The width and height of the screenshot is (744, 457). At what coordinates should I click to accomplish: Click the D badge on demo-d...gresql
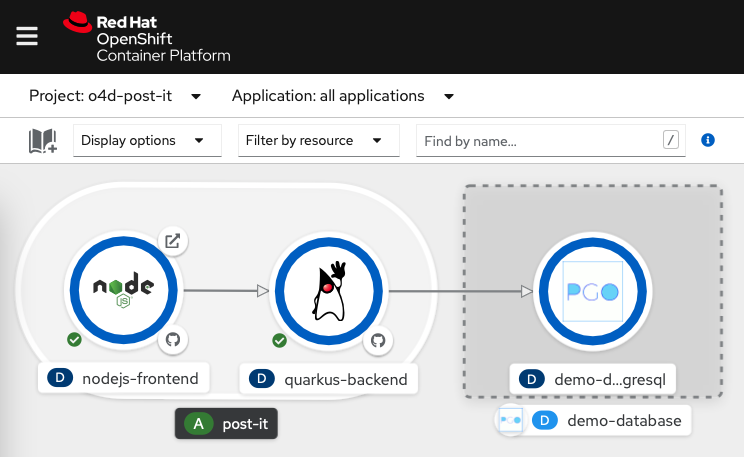pyautogui.click(x=531, y=379)
